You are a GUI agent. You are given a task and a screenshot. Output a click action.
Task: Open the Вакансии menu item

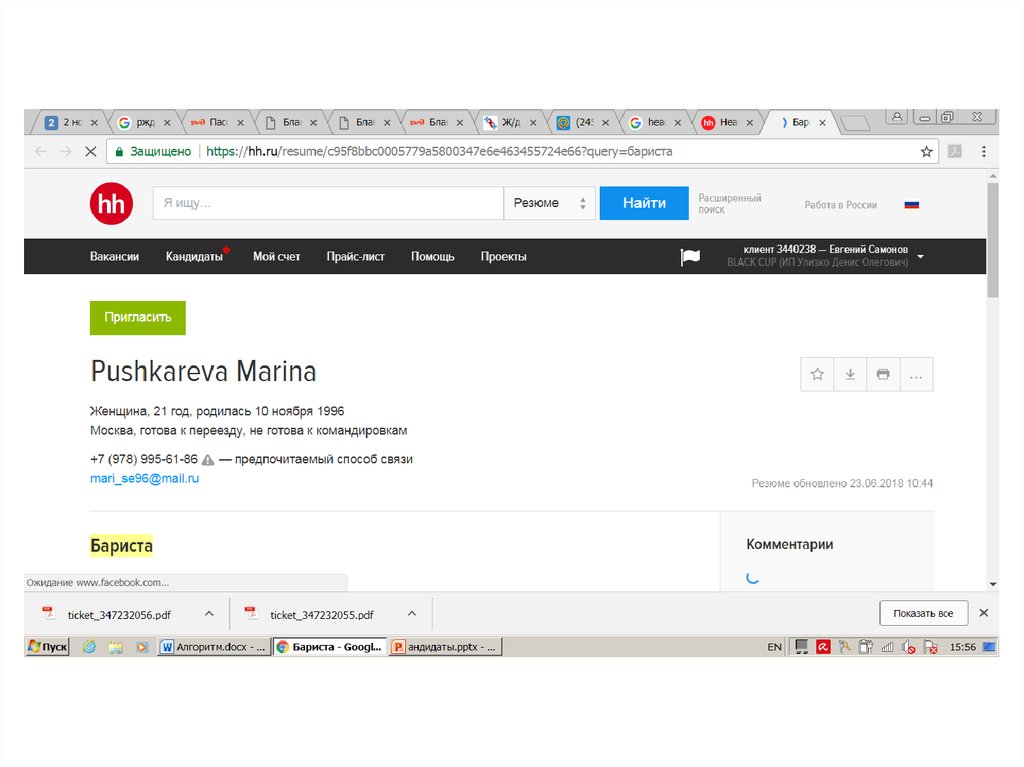click(x=114, y=257)
